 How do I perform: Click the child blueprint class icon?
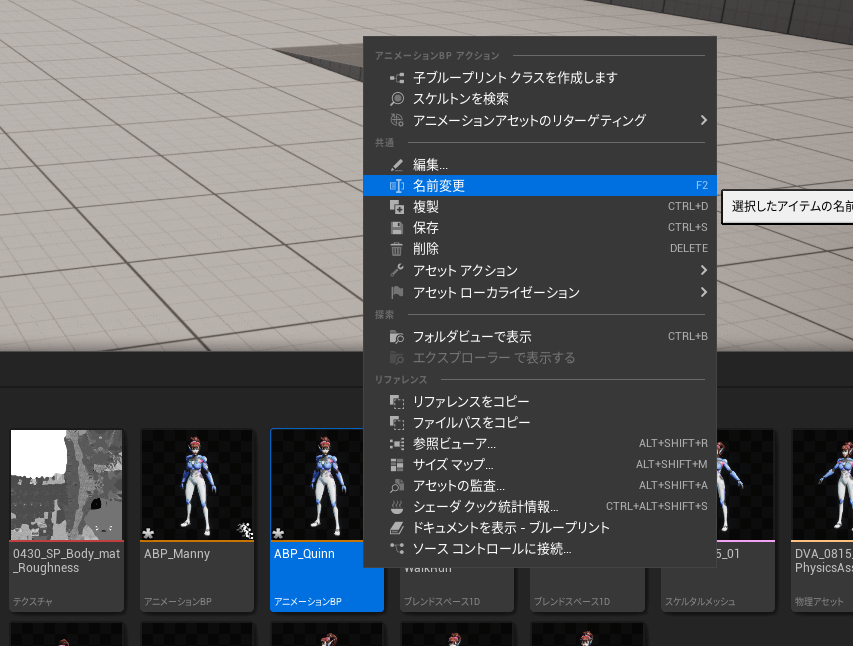pyautogui.click(x=396, y=78)
